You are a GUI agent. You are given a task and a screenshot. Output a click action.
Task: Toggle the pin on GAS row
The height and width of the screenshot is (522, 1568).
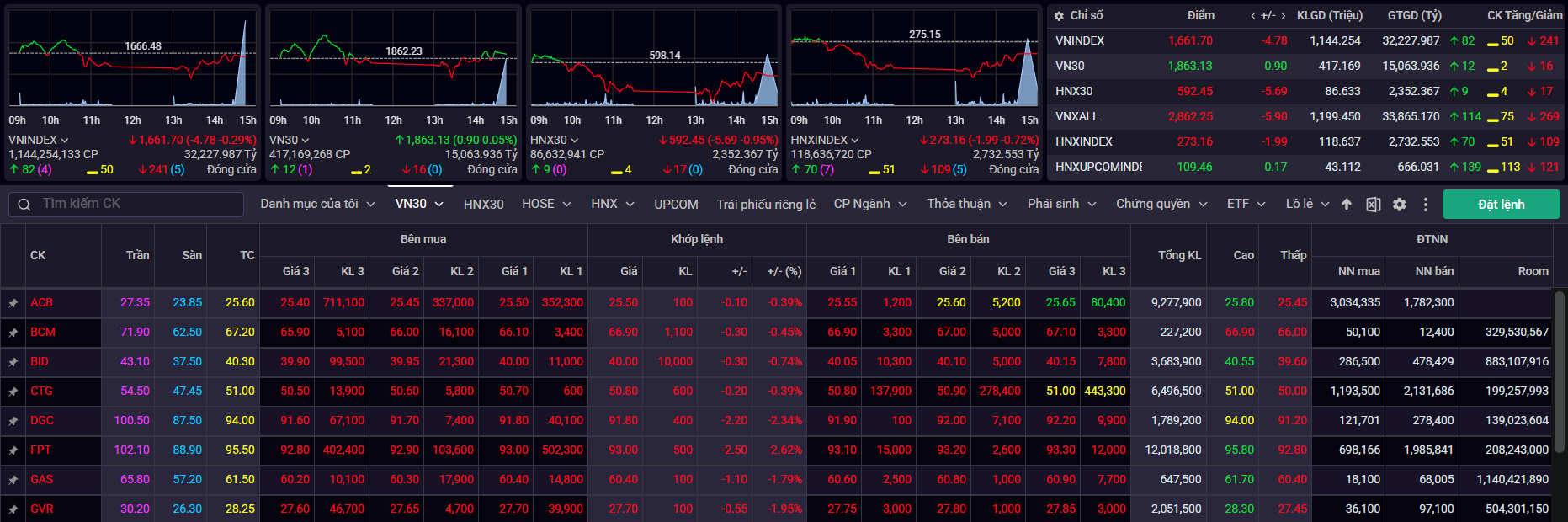[x=13, y=480]
